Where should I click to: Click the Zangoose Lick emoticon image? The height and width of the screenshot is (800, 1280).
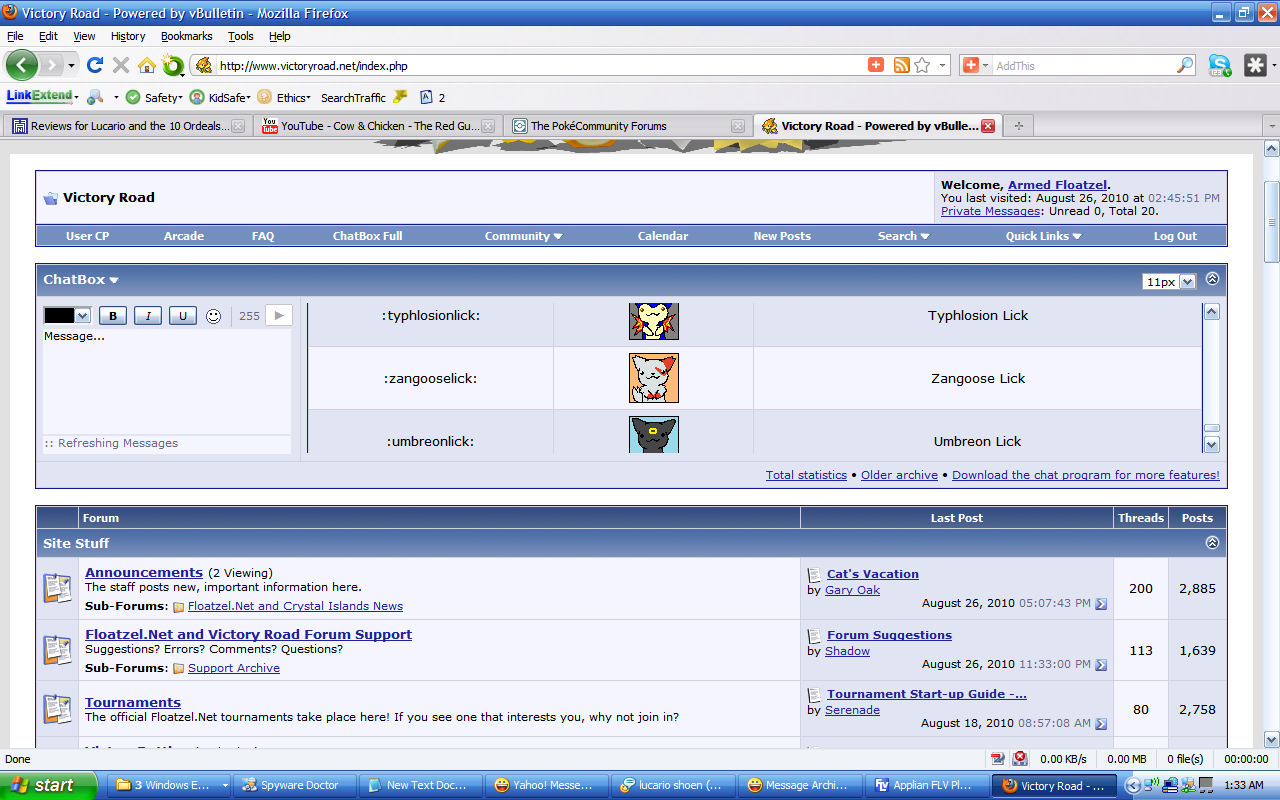pyautogui.click(x=653, y=378)
